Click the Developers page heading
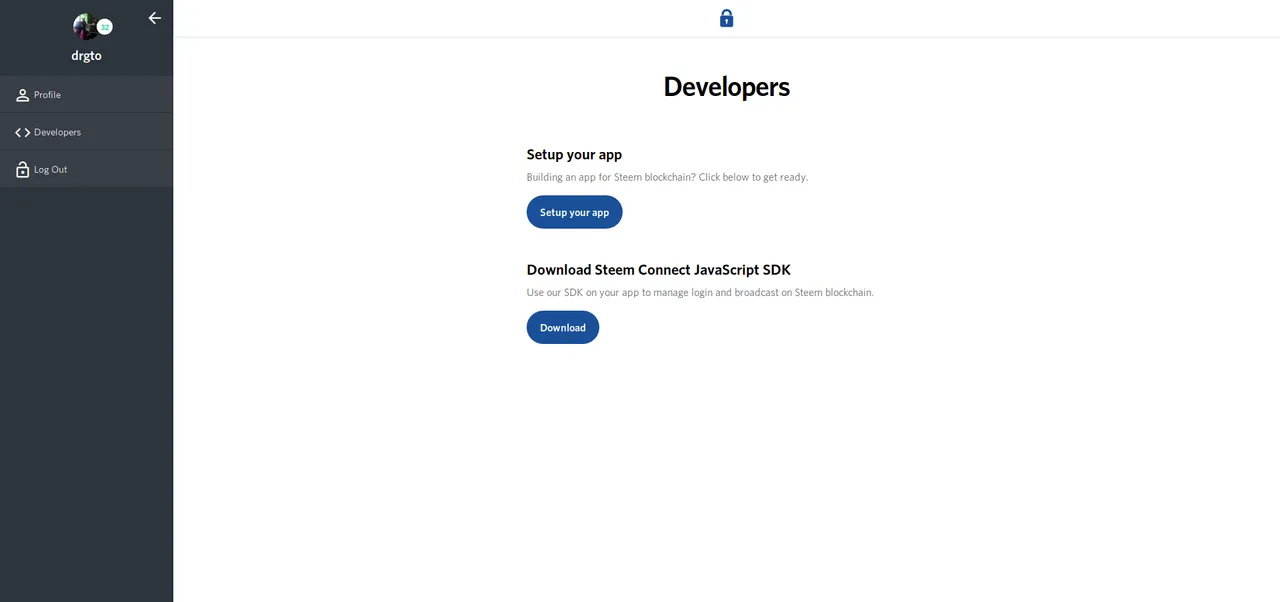The image size is (1280, 602). tap(727, 87)
